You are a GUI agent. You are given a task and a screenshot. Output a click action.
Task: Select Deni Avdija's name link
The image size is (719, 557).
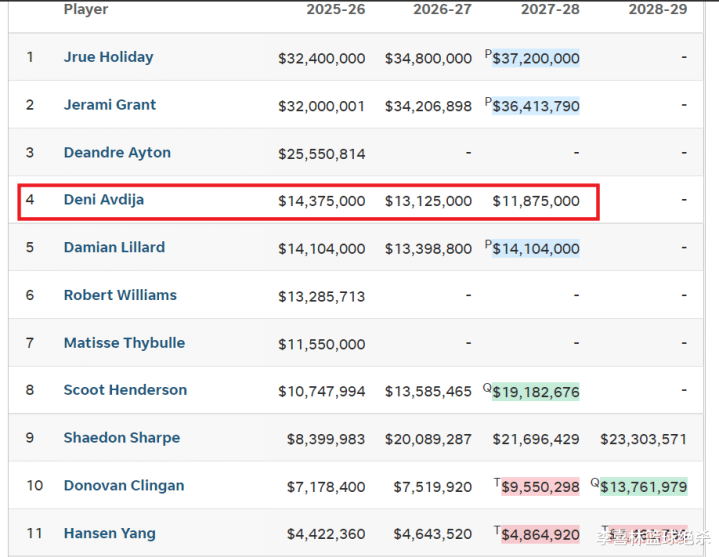(104, 200)
